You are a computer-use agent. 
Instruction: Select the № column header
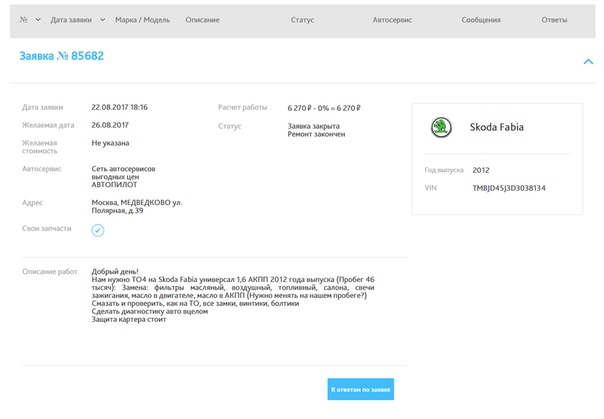[x=23, y=20]
